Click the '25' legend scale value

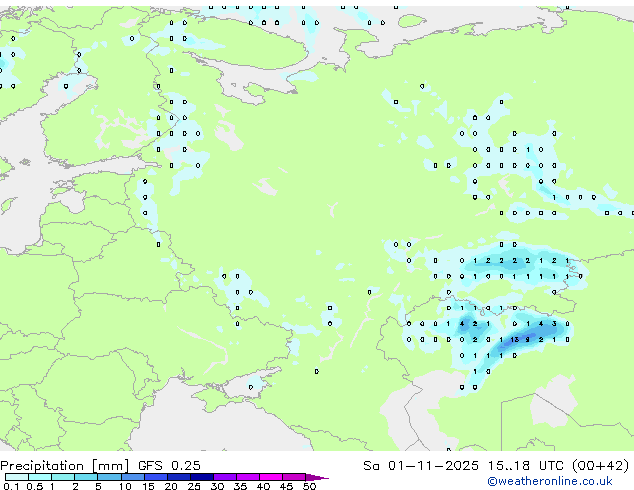coord(194,486)
